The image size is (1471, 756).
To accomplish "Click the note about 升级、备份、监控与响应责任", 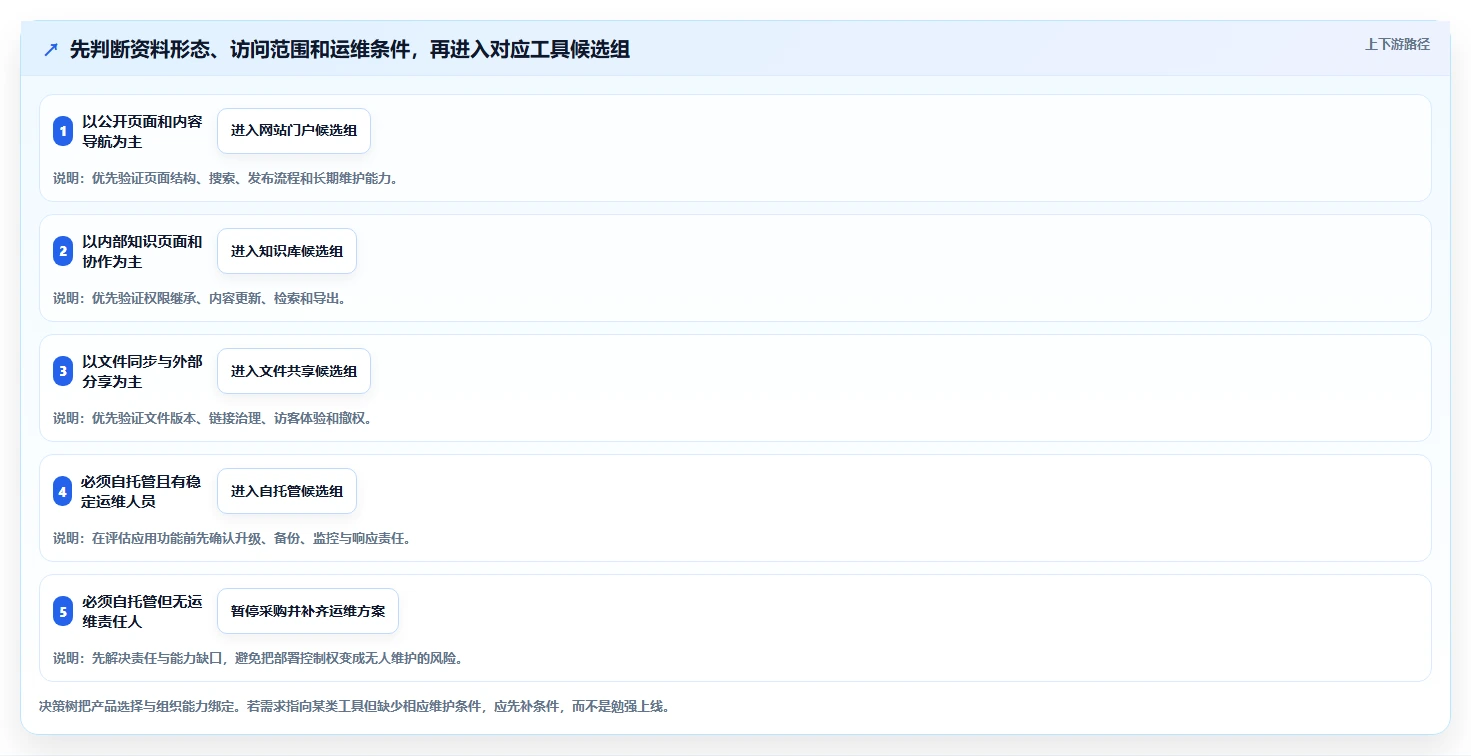I will [235, 538].
